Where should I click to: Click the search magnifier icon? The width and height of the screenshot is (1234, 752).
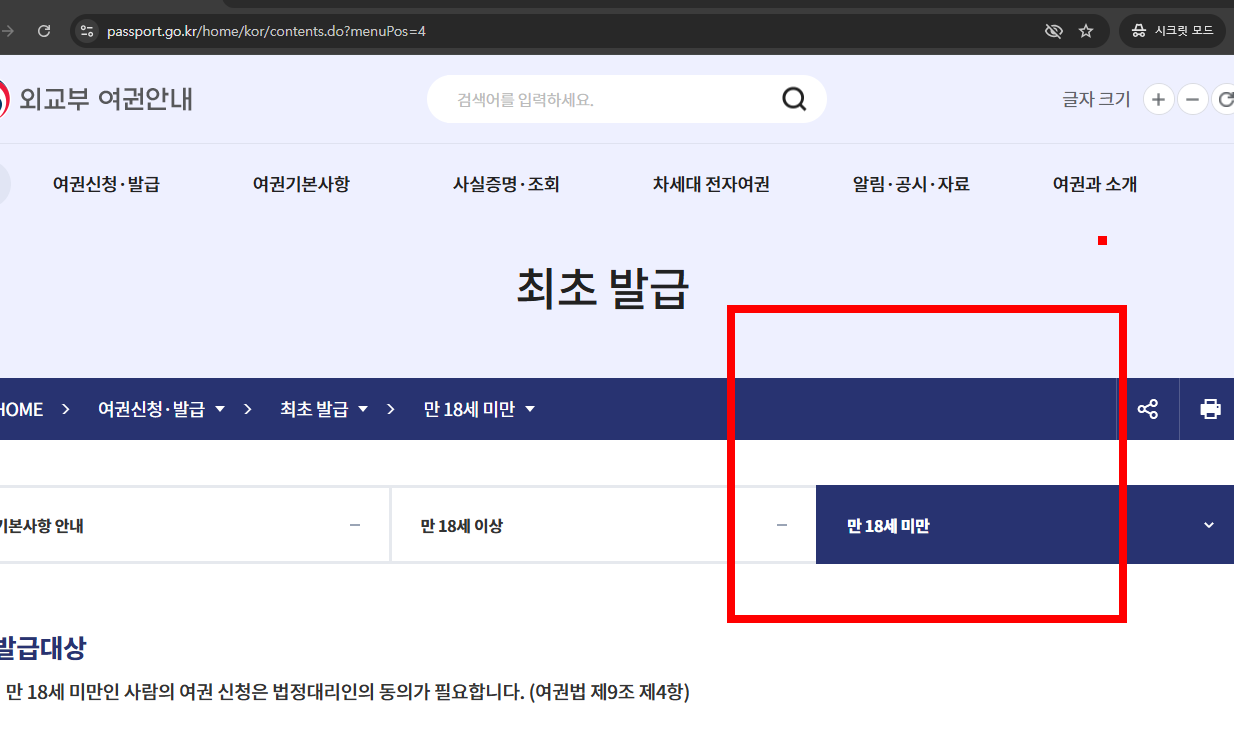click(793, 99)
